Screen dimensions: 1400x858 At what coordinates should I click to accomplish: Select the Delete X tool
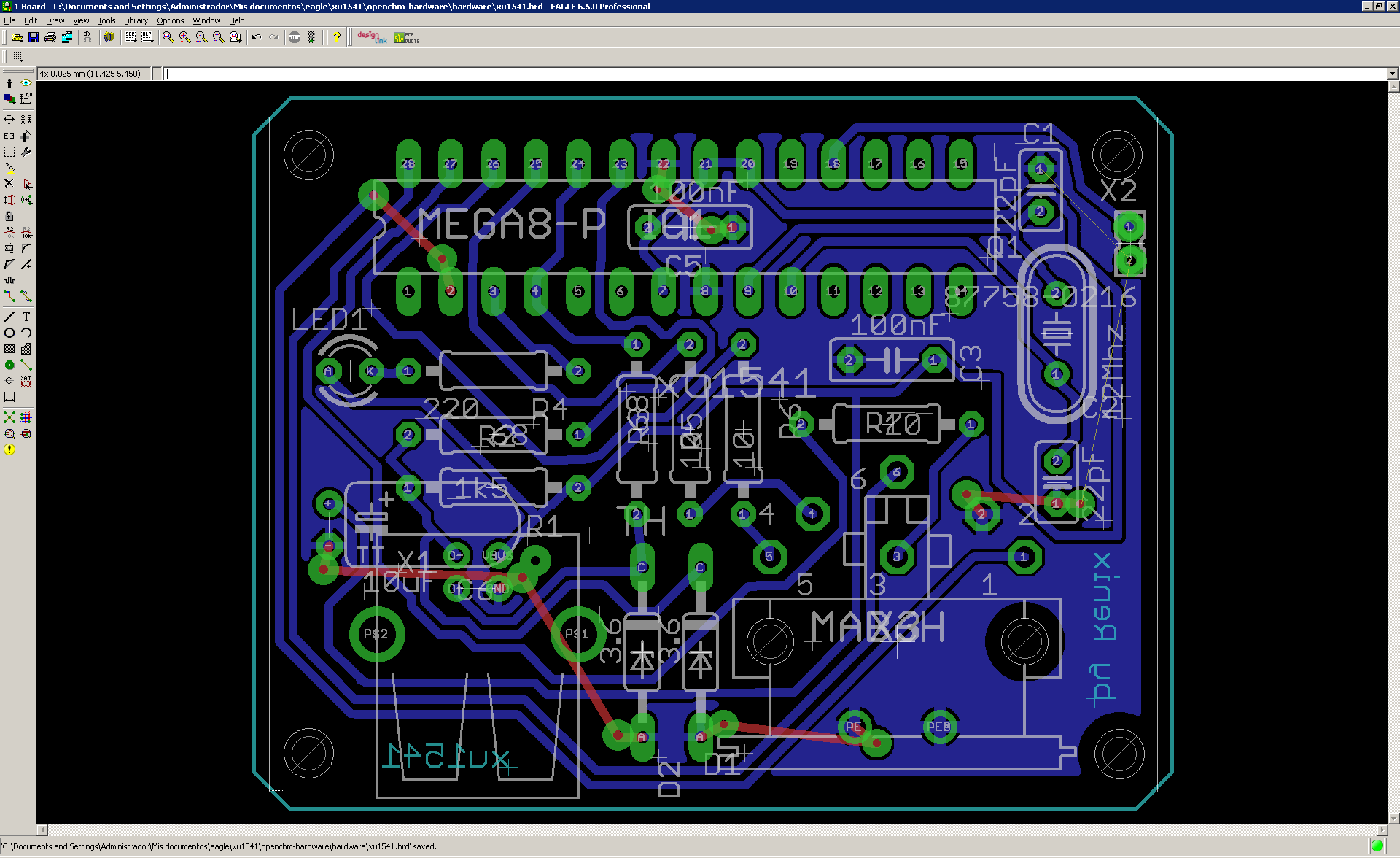9,183
